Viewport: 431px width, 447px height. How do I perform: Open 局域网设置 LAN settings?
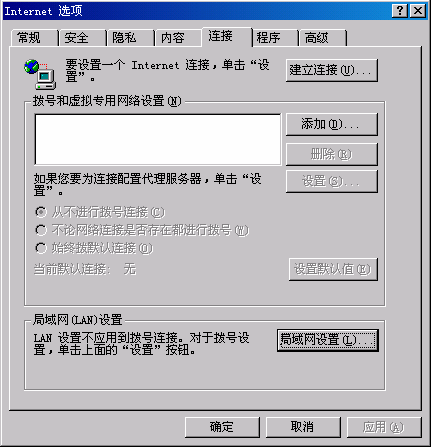pyautogui.click(x=328, y=340)
